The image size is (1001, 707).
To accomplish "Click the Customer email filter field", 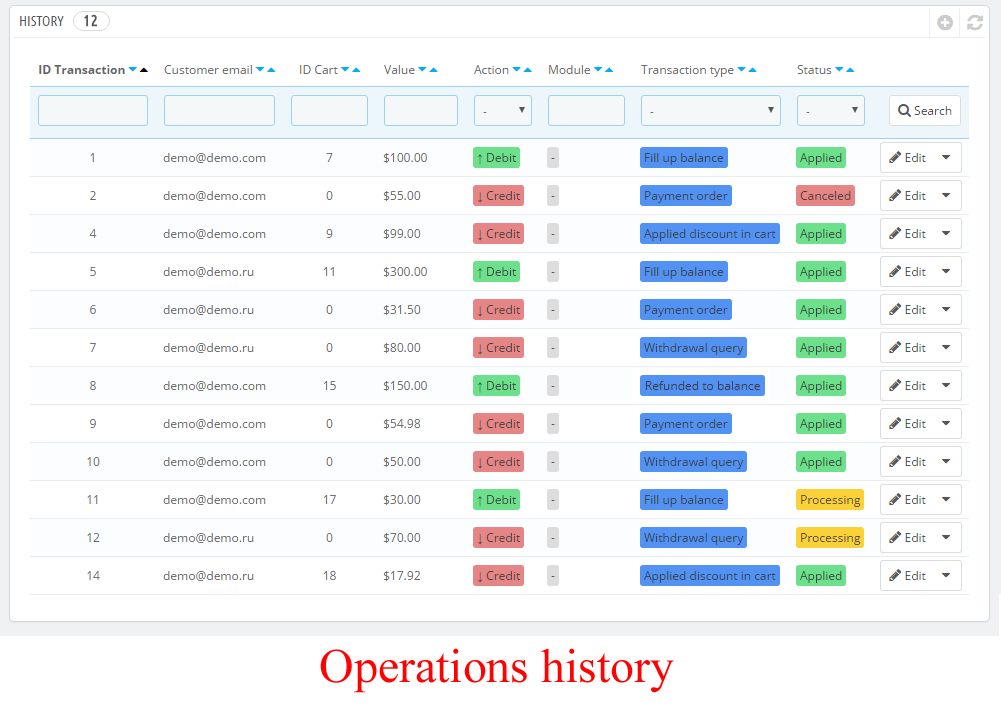I will [219, 110].
